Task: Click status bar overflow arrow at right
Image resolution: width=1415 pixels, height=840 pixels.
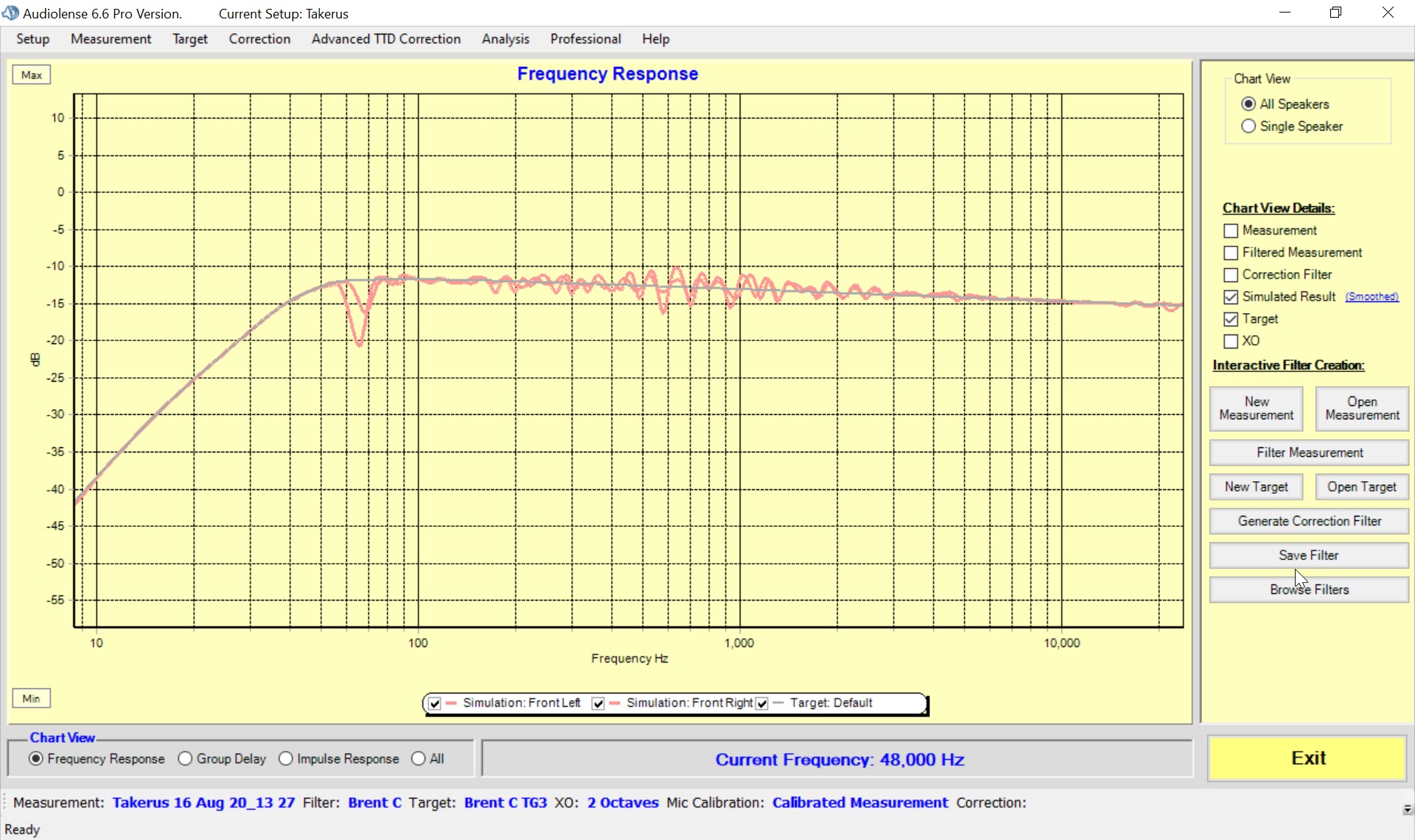Action: [x=1408, y=809]
